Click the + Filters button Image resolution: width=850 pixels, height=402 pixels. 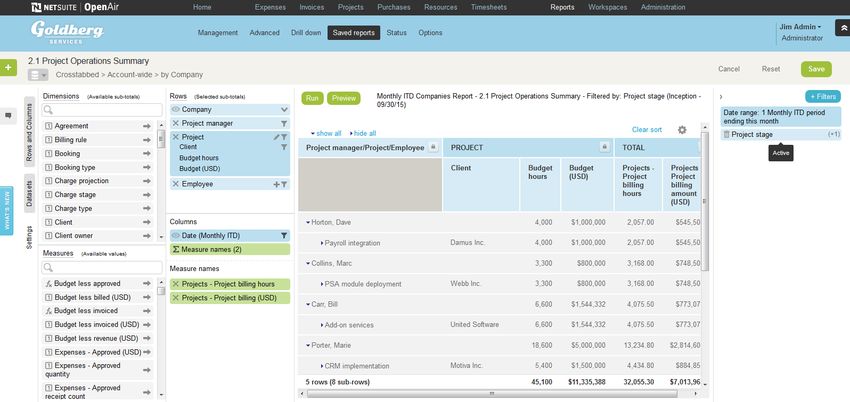[x=823, y=96]
